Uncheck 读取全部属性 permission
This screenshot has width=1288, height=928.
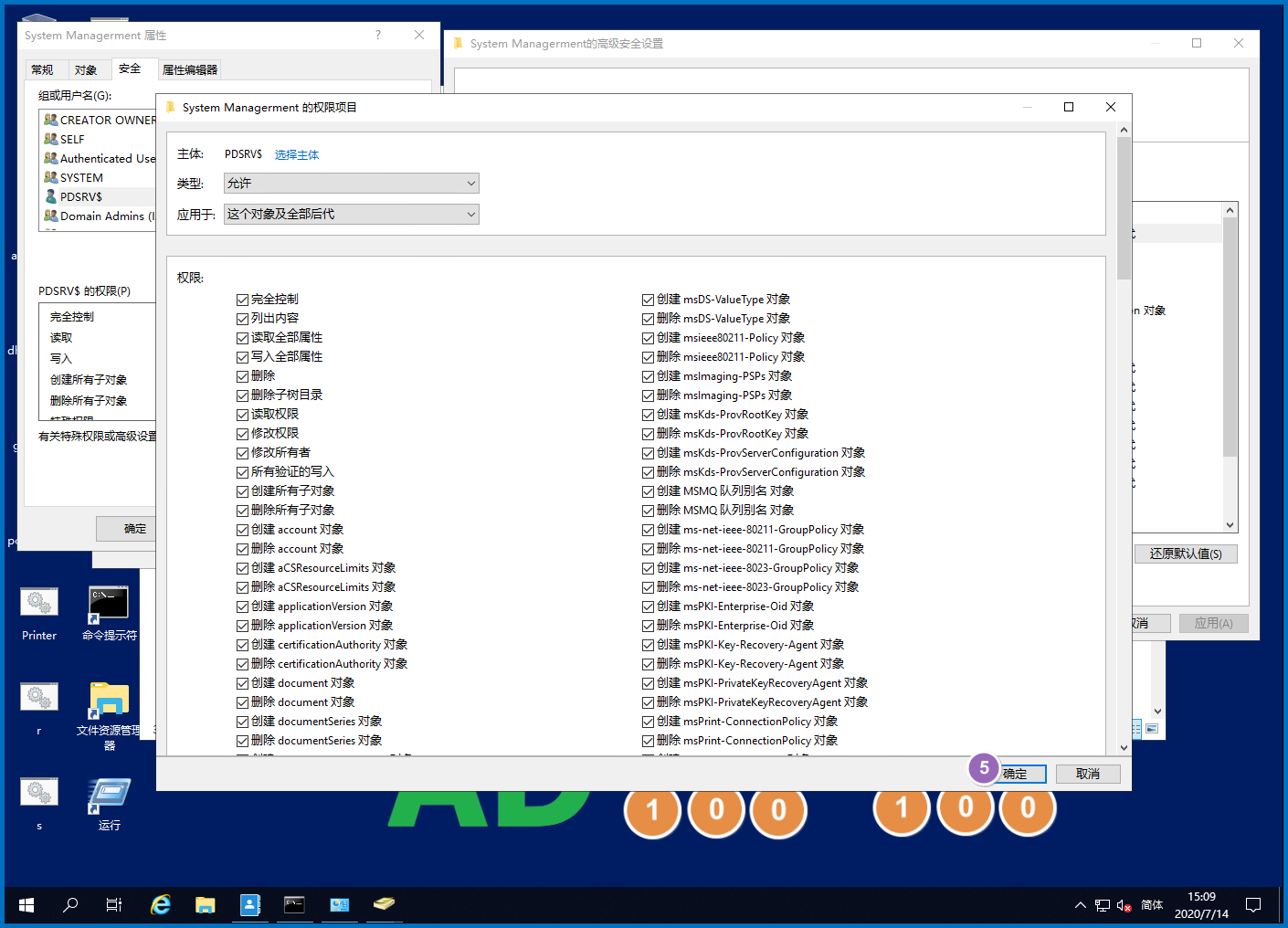(x=242, y=338)
